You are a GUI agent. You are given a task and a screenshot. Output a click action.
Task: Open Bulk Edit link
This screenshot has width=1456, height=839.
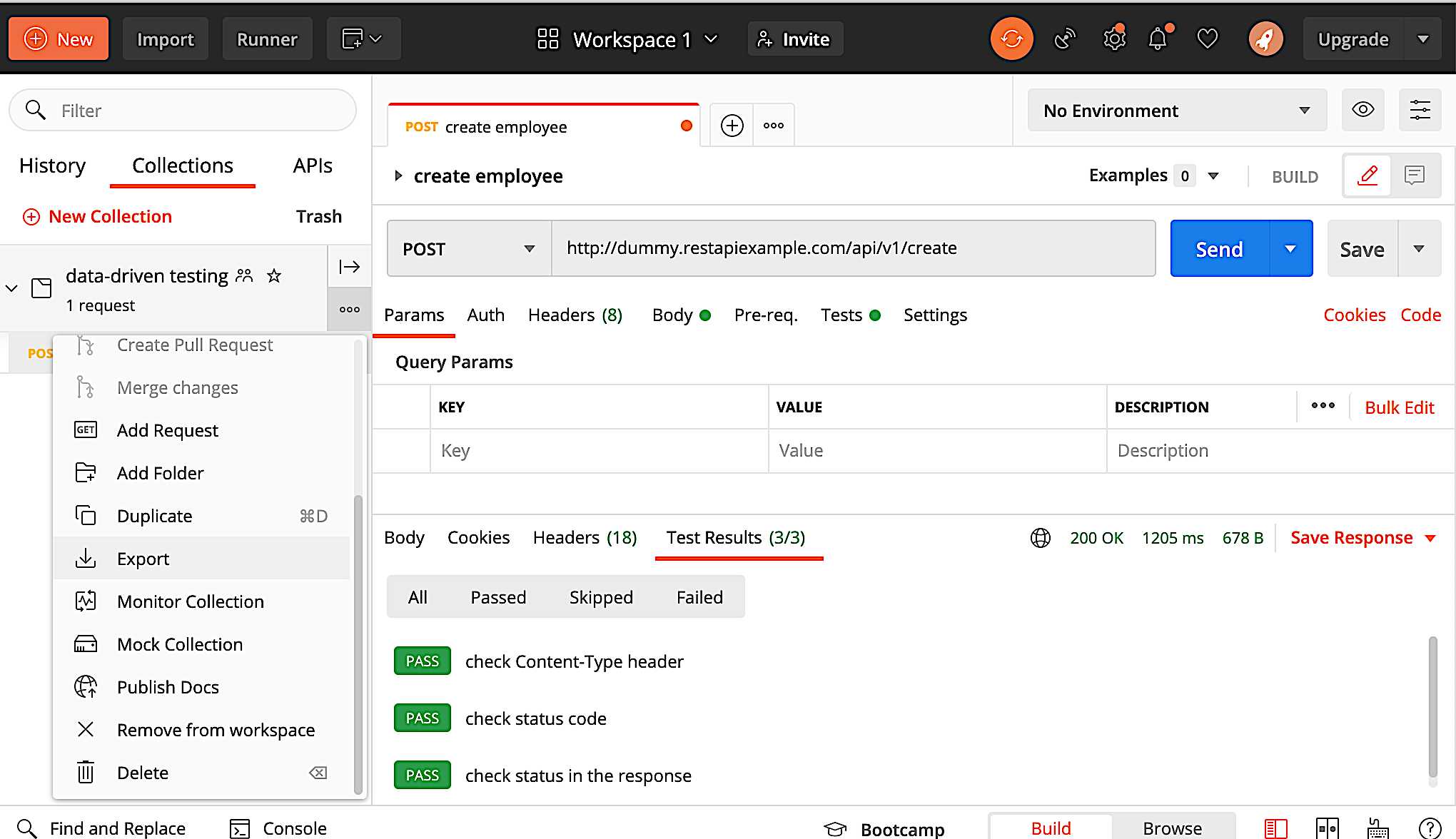[1399, 407]
